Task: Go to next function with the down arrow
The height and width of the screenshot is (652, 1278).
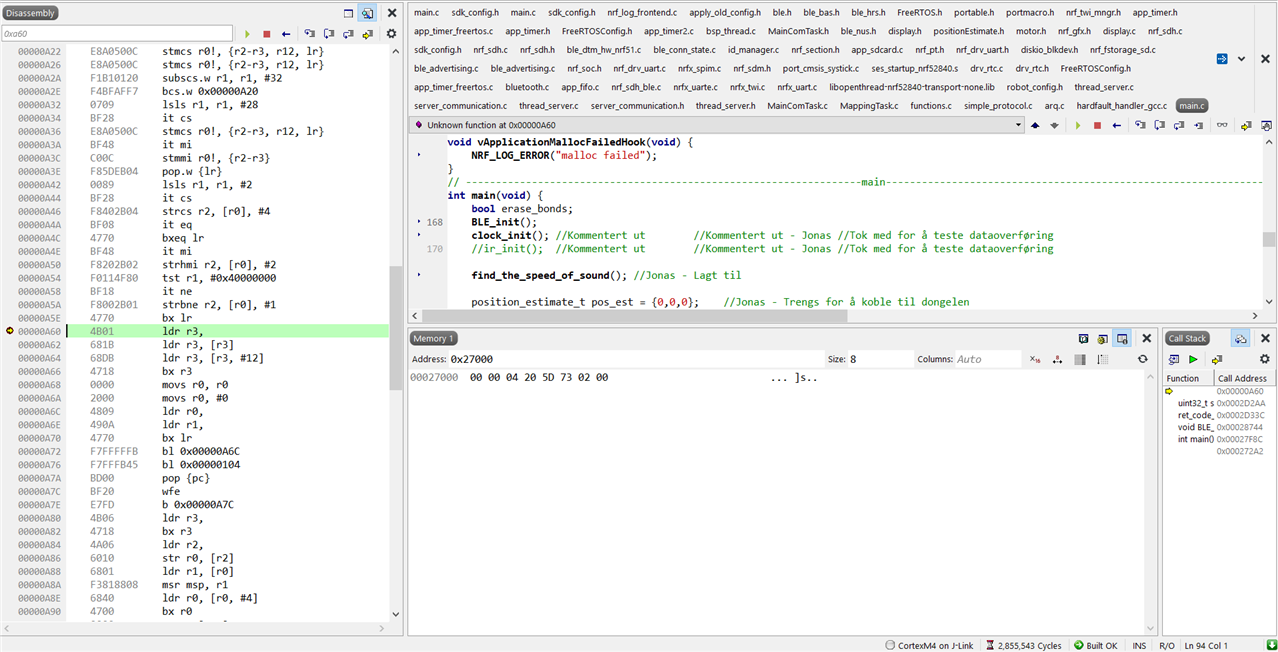Action: (1054, 125)
